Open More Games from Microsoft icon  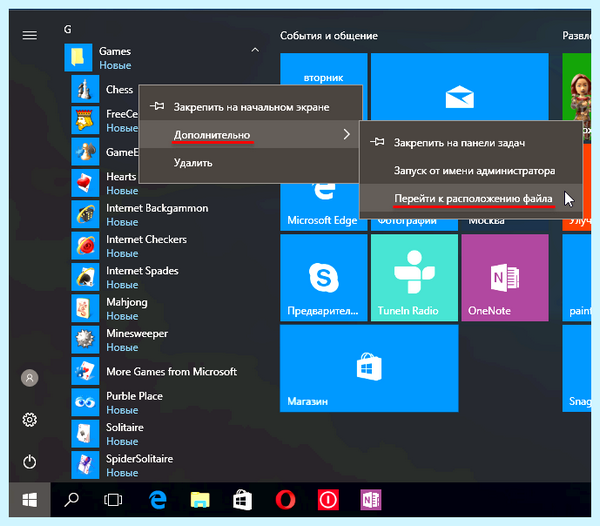85,371
